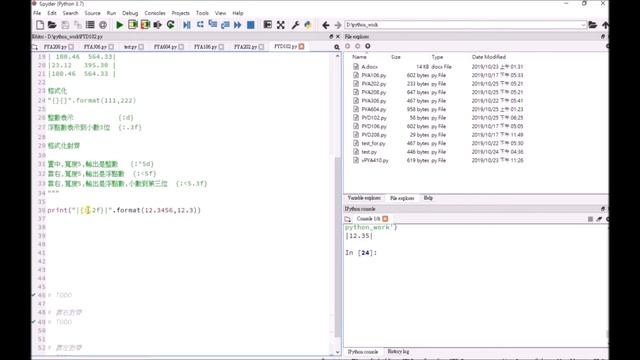
Task: Search tabs with editor magnifier icon
Action: [337, 47]
